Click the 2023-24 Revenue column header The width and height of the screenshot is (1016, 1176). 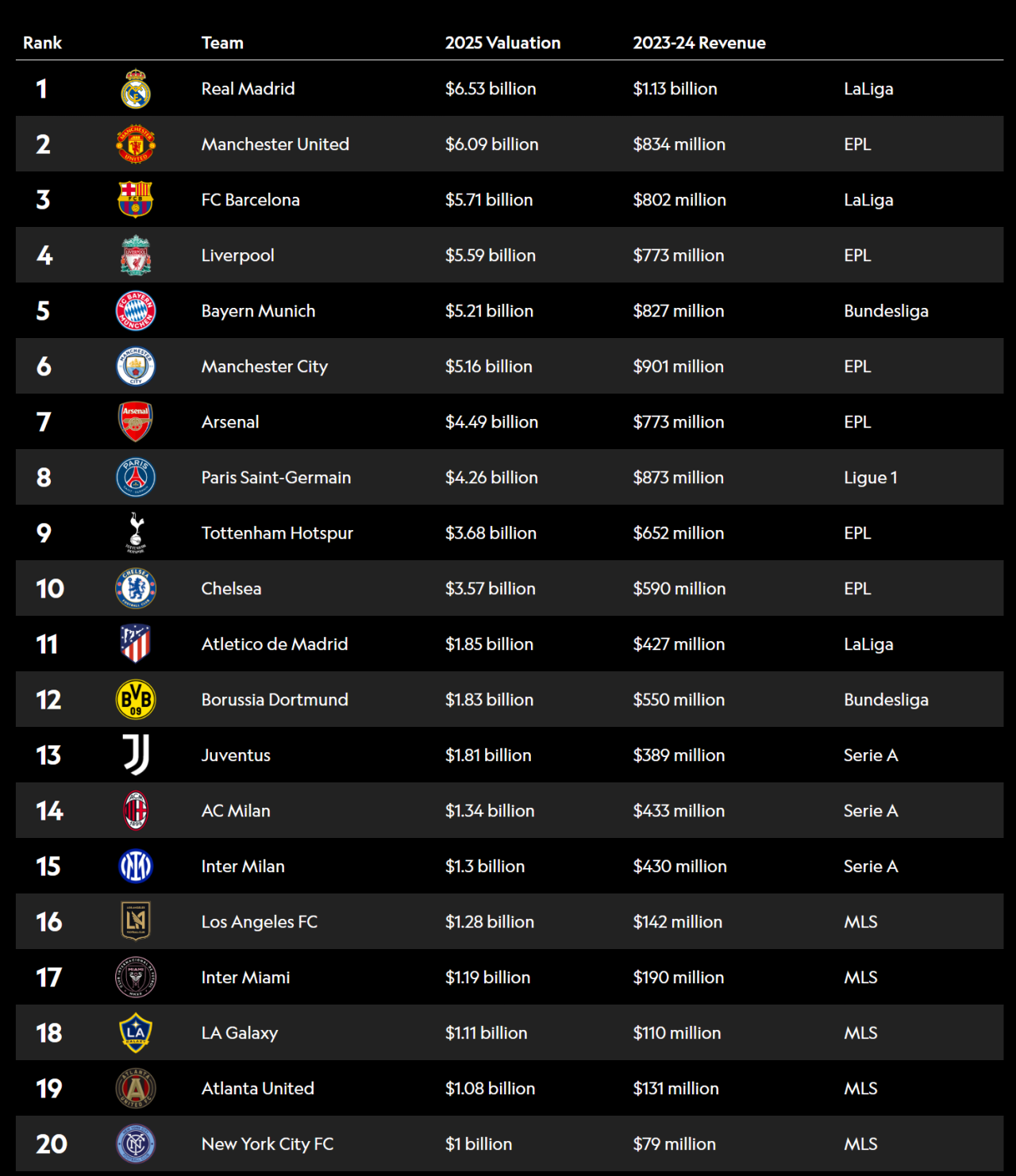(699, 43)
